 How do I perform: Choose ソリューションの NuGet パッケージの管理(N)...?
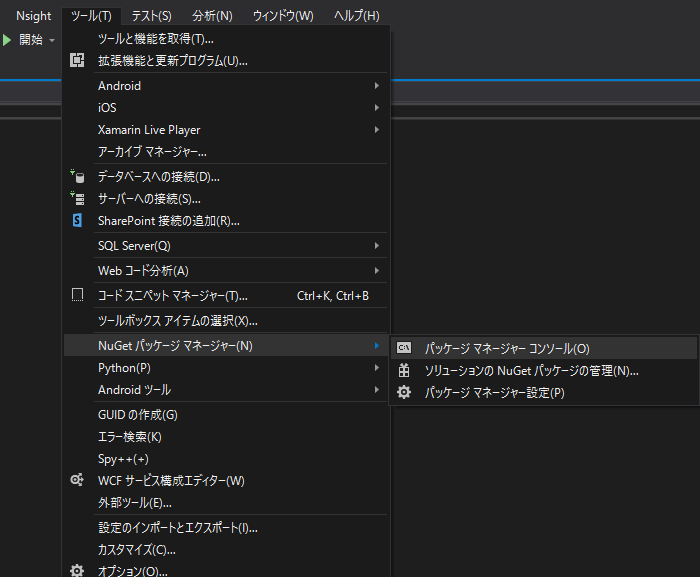(x=544, y=370)
